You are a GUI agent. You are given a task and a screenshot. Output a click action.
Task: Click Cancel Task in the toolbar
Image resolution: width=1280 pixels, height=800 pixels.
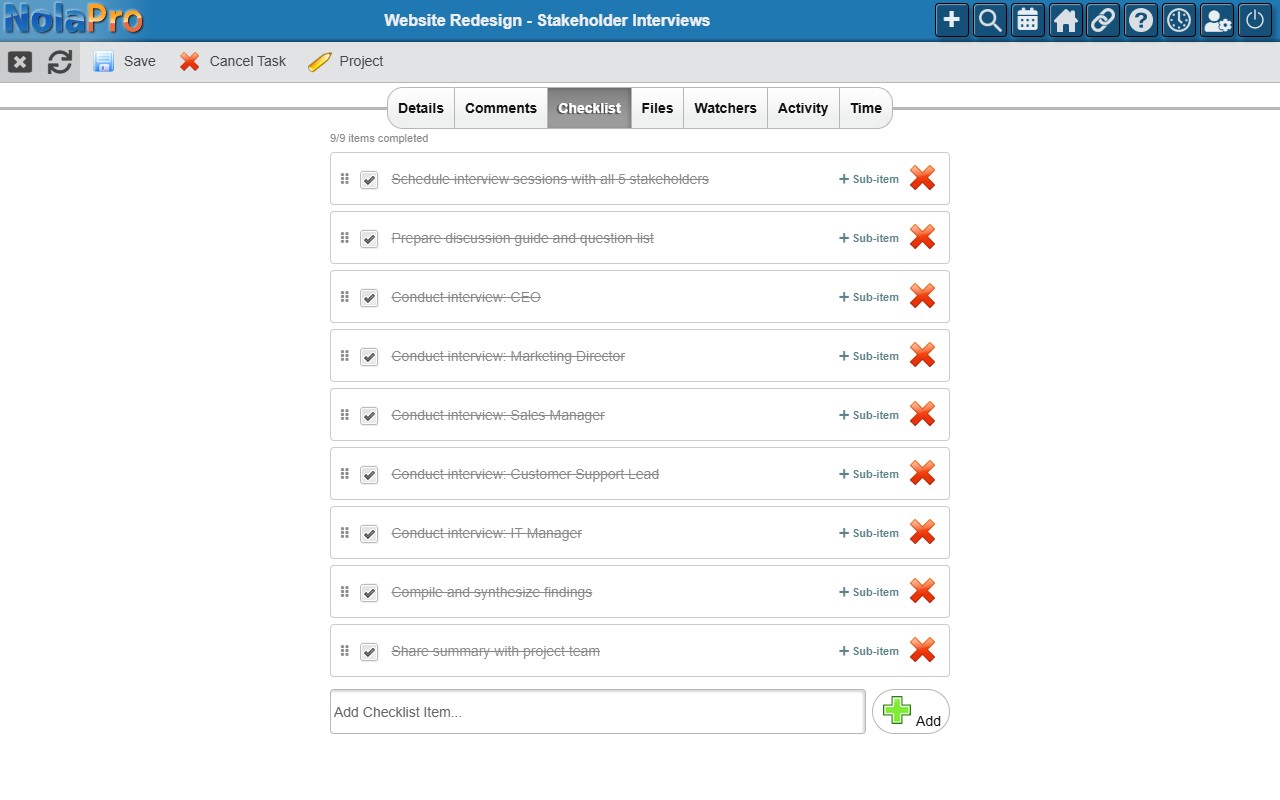233,62
